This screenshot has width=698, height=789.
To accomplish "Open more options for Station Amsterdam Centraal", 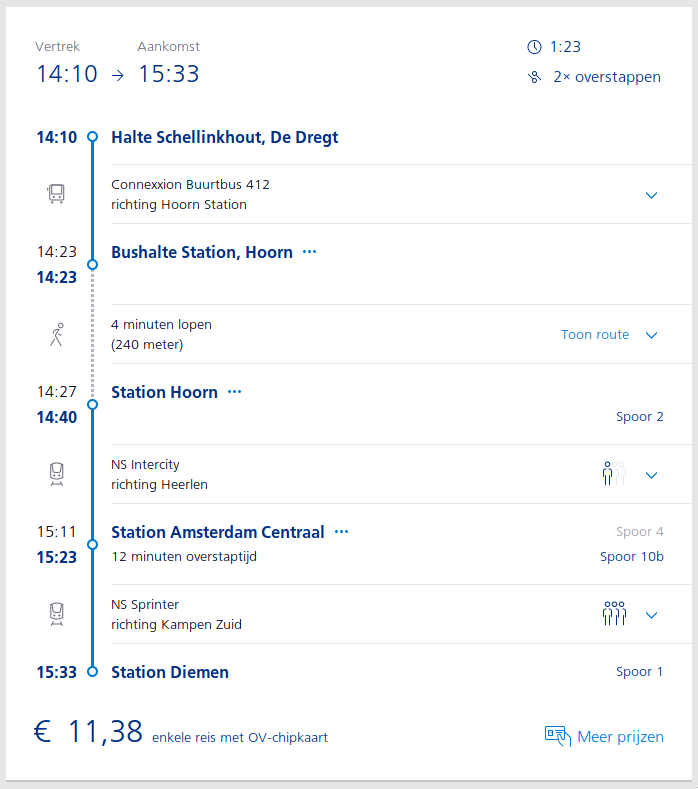I will [341, 532].
